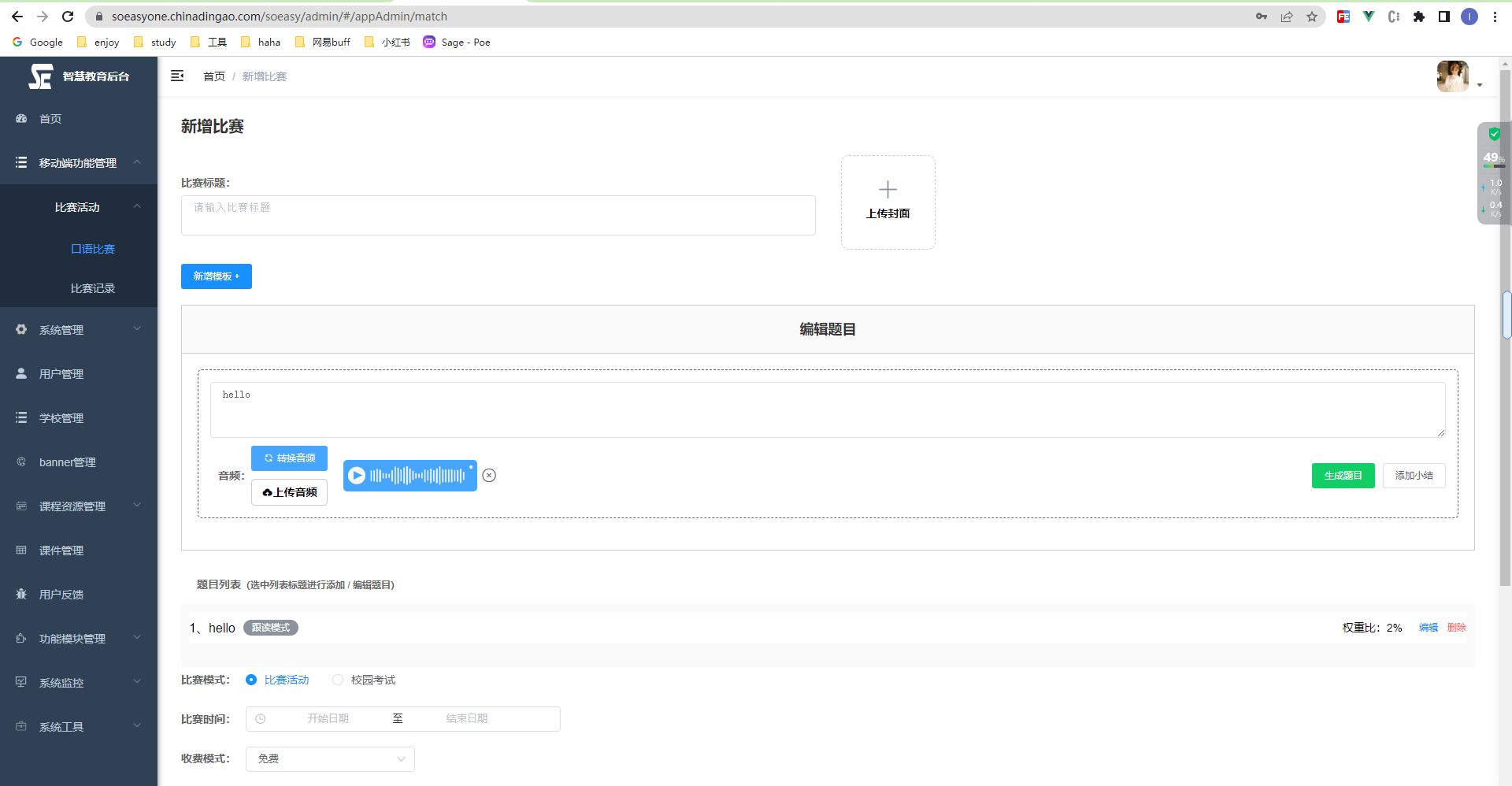Click 删除 for the hello question
1512x786 pixels.
(1457, 628)
